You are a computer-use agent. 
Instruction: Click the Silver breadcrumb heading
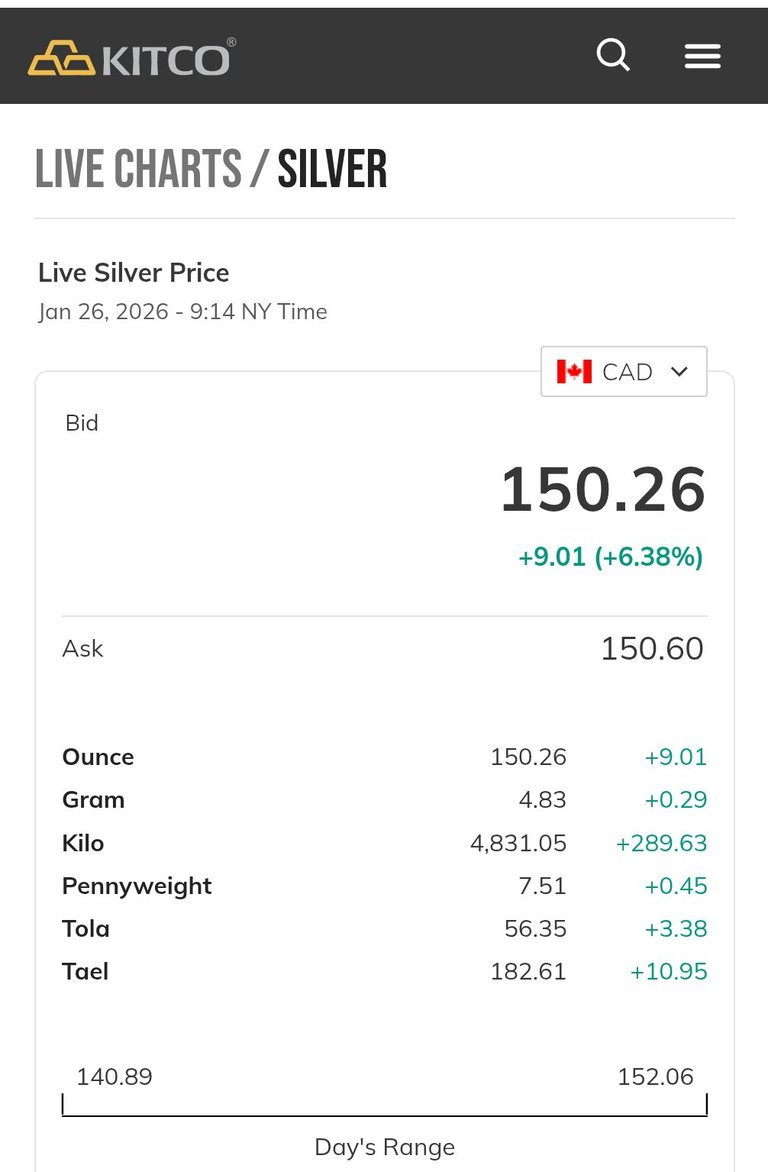click(332, 169)
